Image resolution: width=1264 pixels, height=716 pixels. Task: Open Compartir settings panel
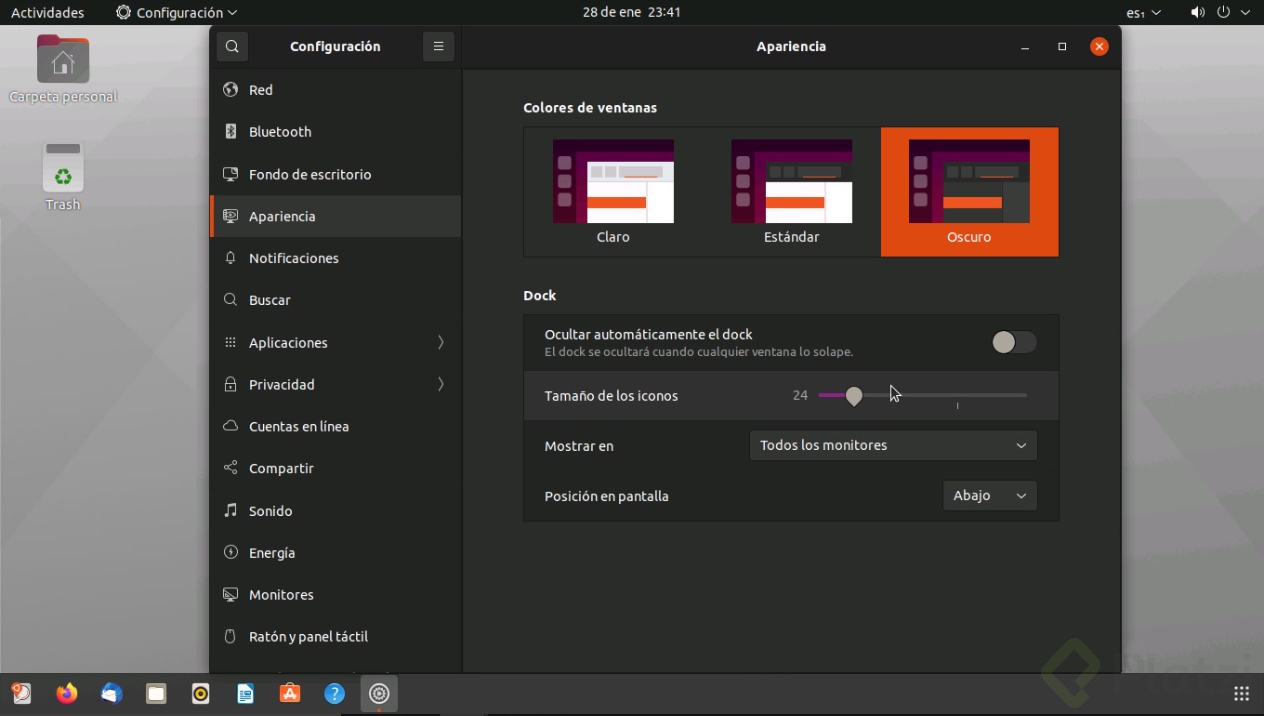point(336,468)
